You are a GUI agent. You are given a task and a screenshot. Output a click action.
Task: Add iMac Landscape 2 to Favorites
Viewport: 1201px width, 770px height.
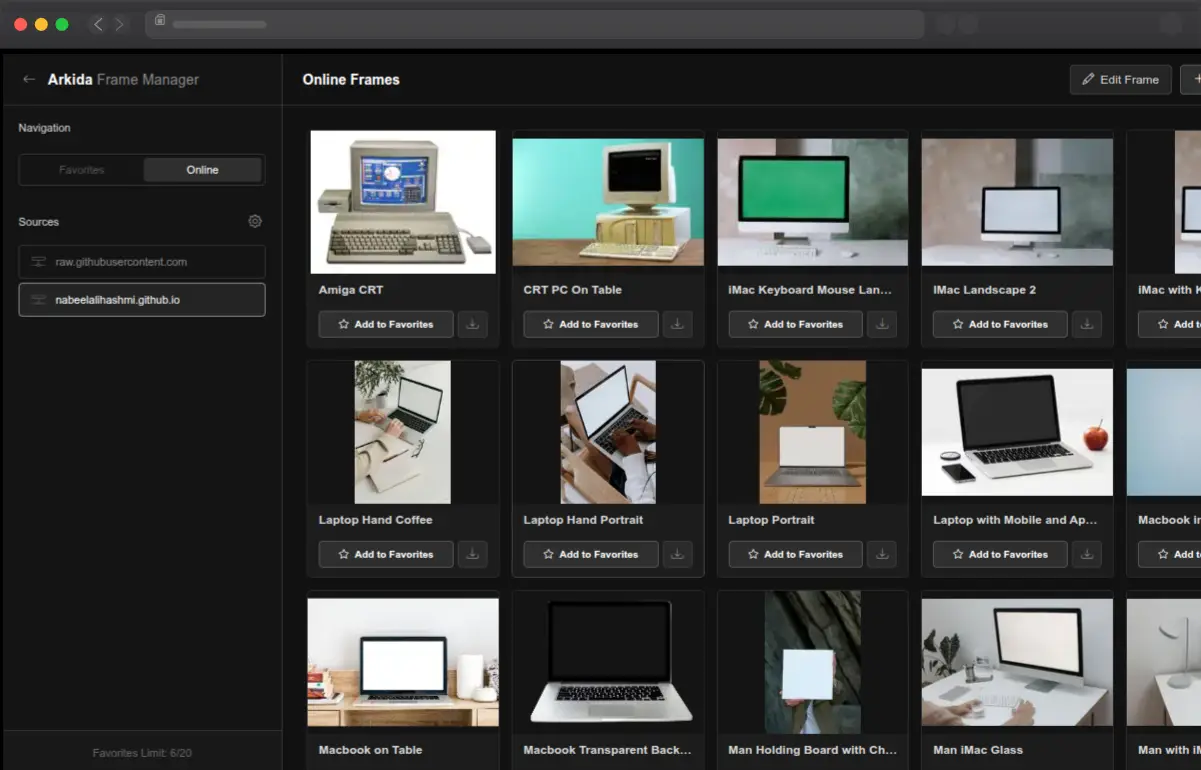(1000, 324)
